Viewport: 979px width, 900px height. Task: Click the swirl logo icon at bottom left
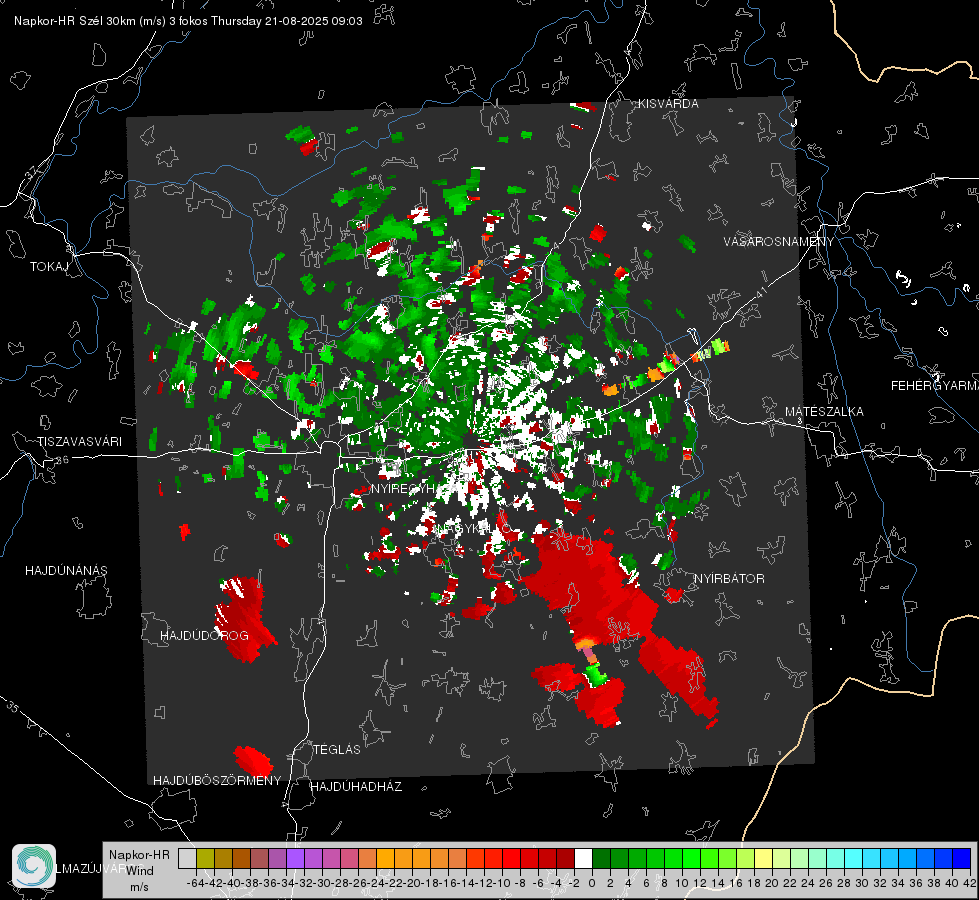click(x=34, y=866)
